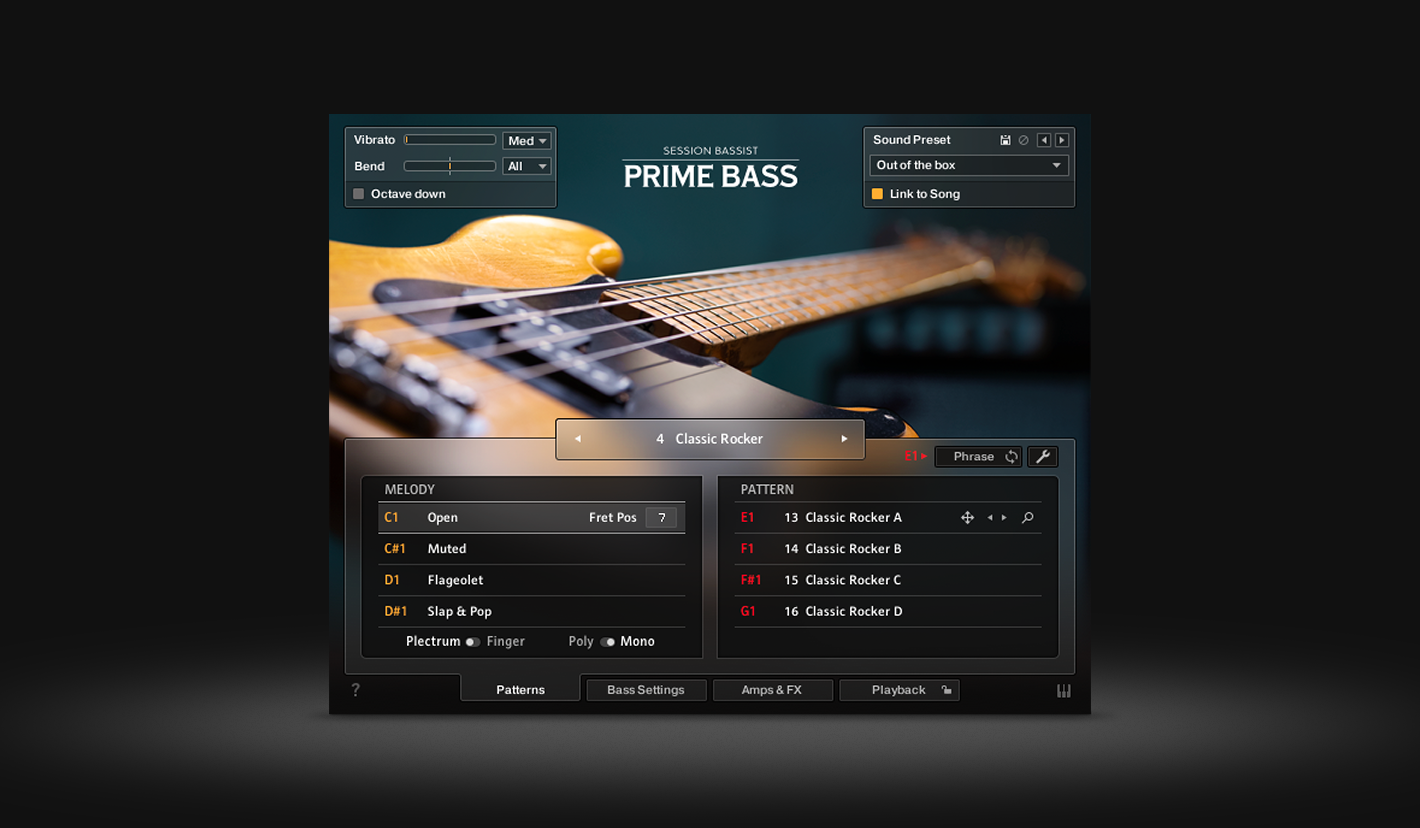
Task: Click the drag-pattern move icon on Classic Rocker A
Action: (967, 518)
